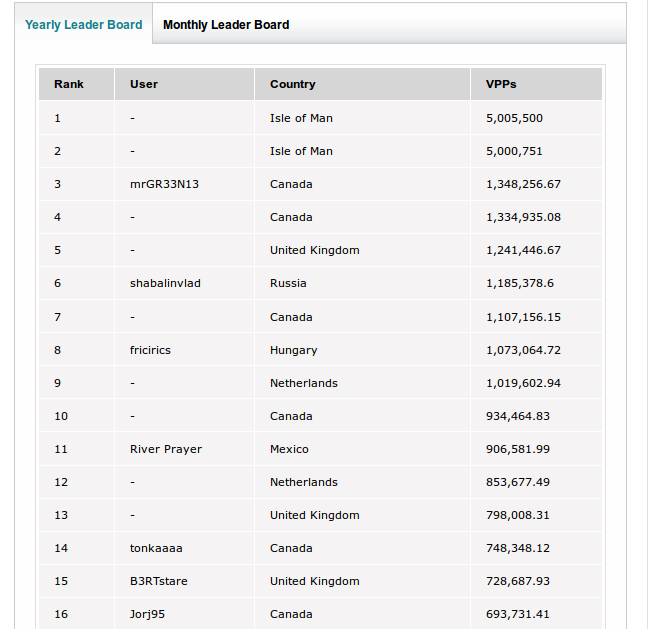Viewport: 656px width, 629px height.
Task: Click VPPs value 1,334,935.08
Action: (523, 217)
